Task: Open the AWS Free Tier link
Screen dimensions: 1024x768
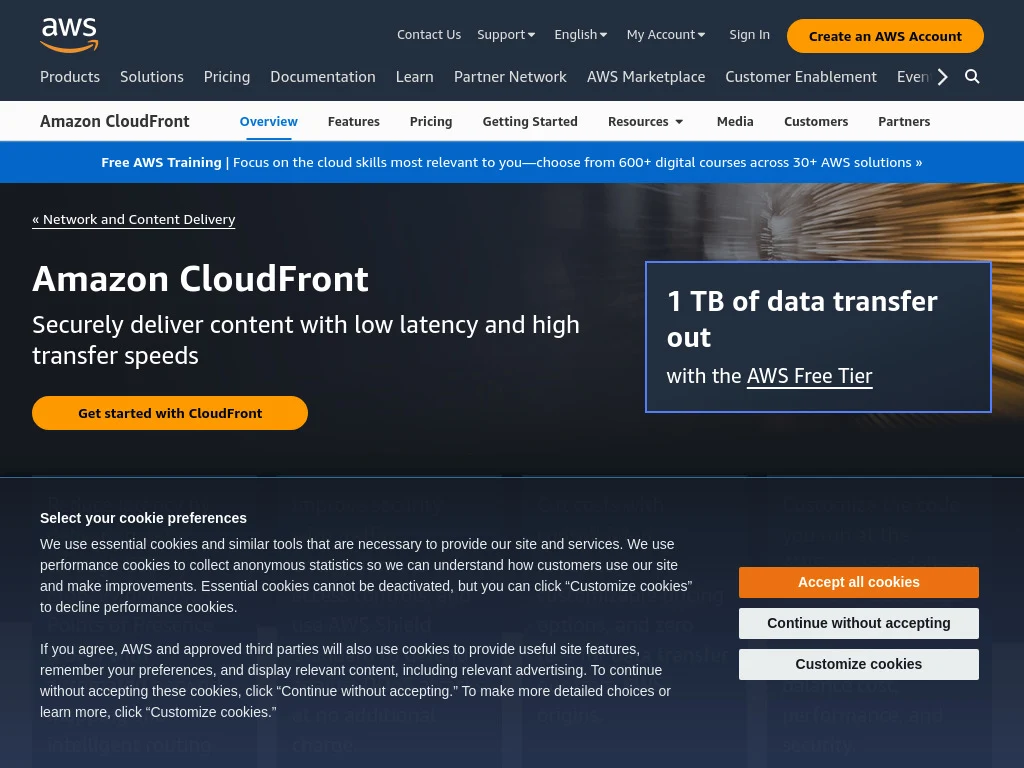Action: [x=809, y=376]
